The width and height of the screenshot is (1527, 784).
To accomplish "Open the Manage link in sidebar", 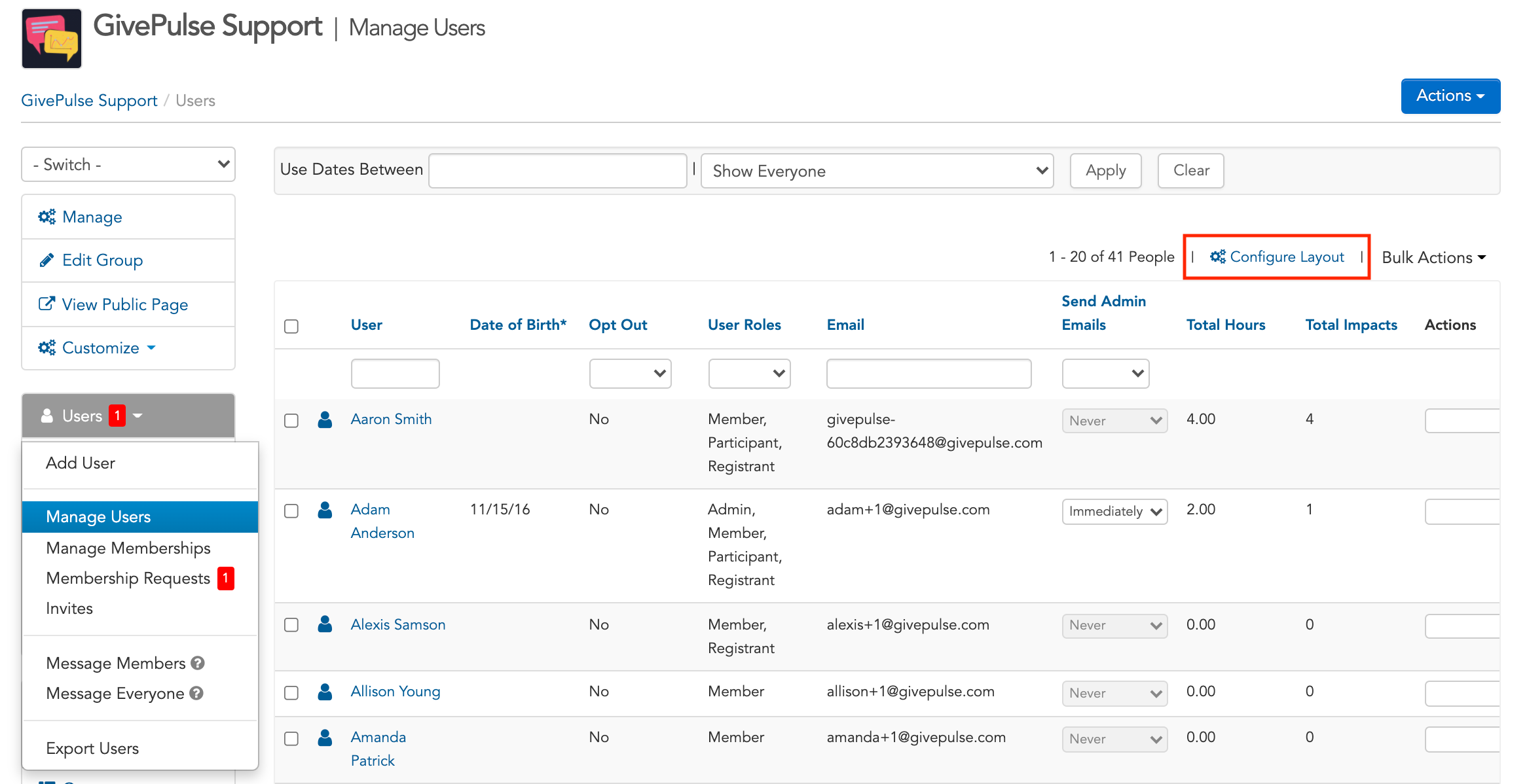I will click(x=128, y=217).
